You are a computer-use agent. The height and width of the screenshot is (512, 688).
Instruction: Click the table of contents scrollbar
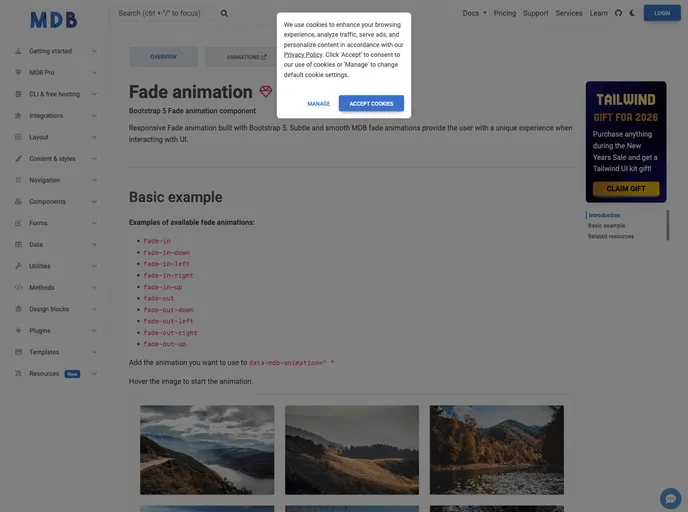click(668, 225)
